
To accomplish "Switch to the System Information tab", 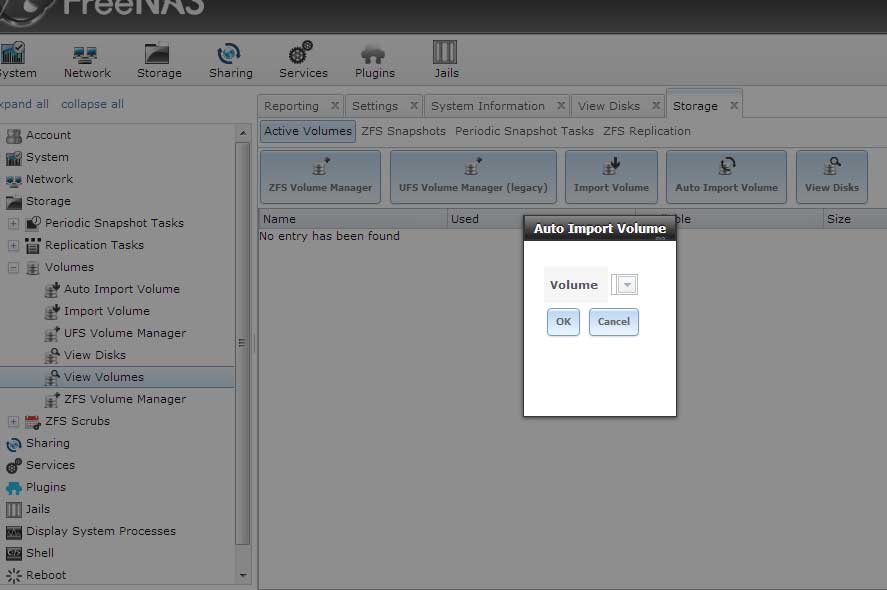I will click(488, 106).
